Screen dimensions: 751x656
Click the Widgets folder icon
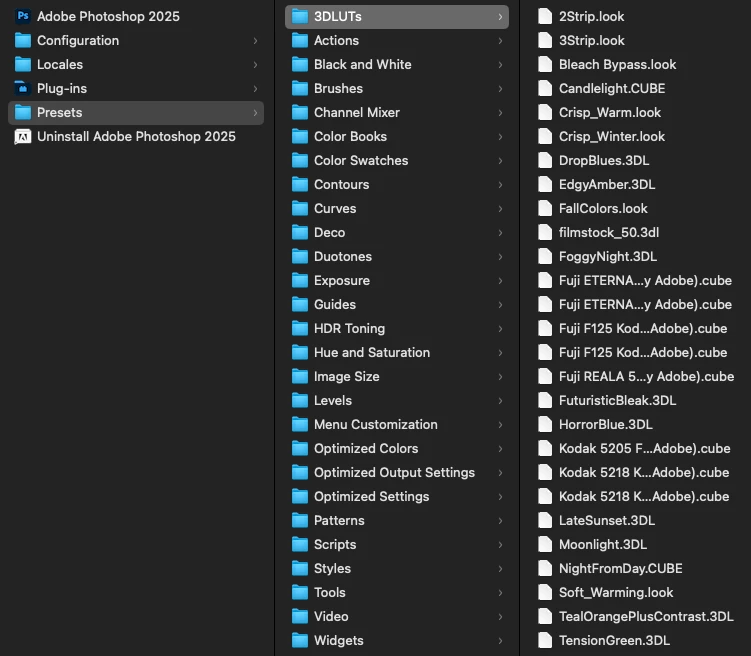(300, 641)
